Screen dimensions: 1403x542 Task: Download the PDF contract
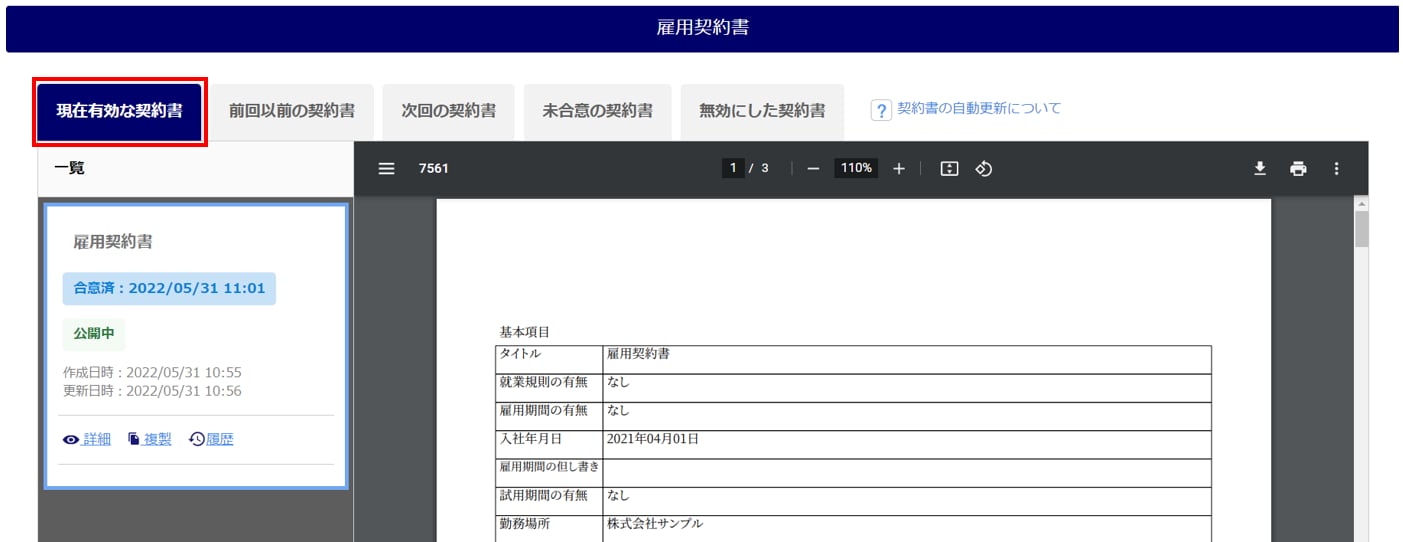click(x=1260, y=168)
